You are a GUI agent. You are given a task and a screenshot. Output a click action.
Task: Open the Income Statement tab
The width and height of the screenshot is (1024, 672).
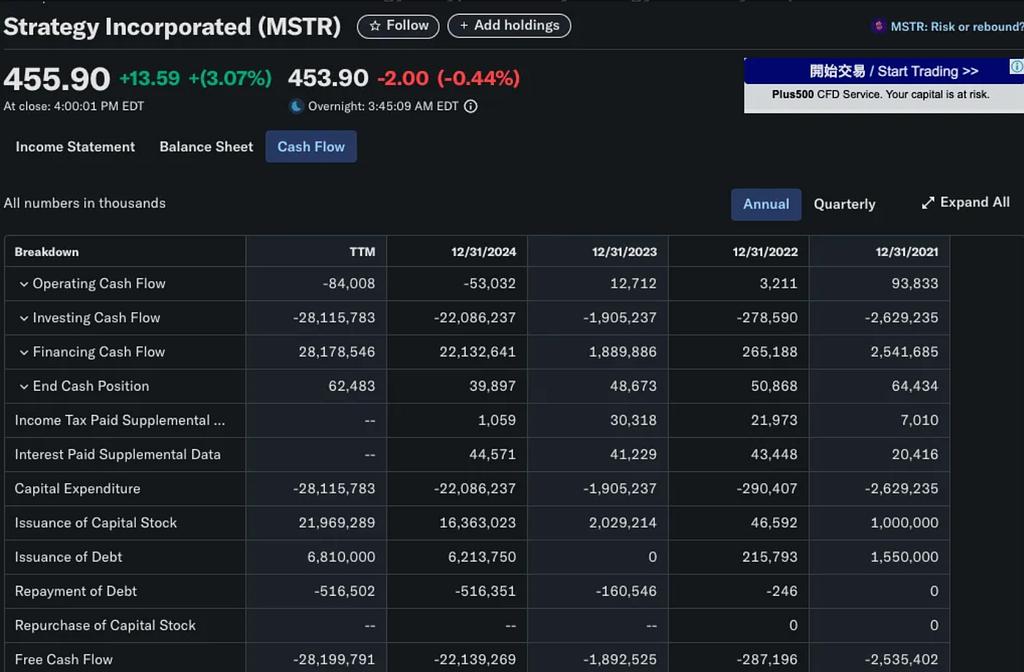75,147
